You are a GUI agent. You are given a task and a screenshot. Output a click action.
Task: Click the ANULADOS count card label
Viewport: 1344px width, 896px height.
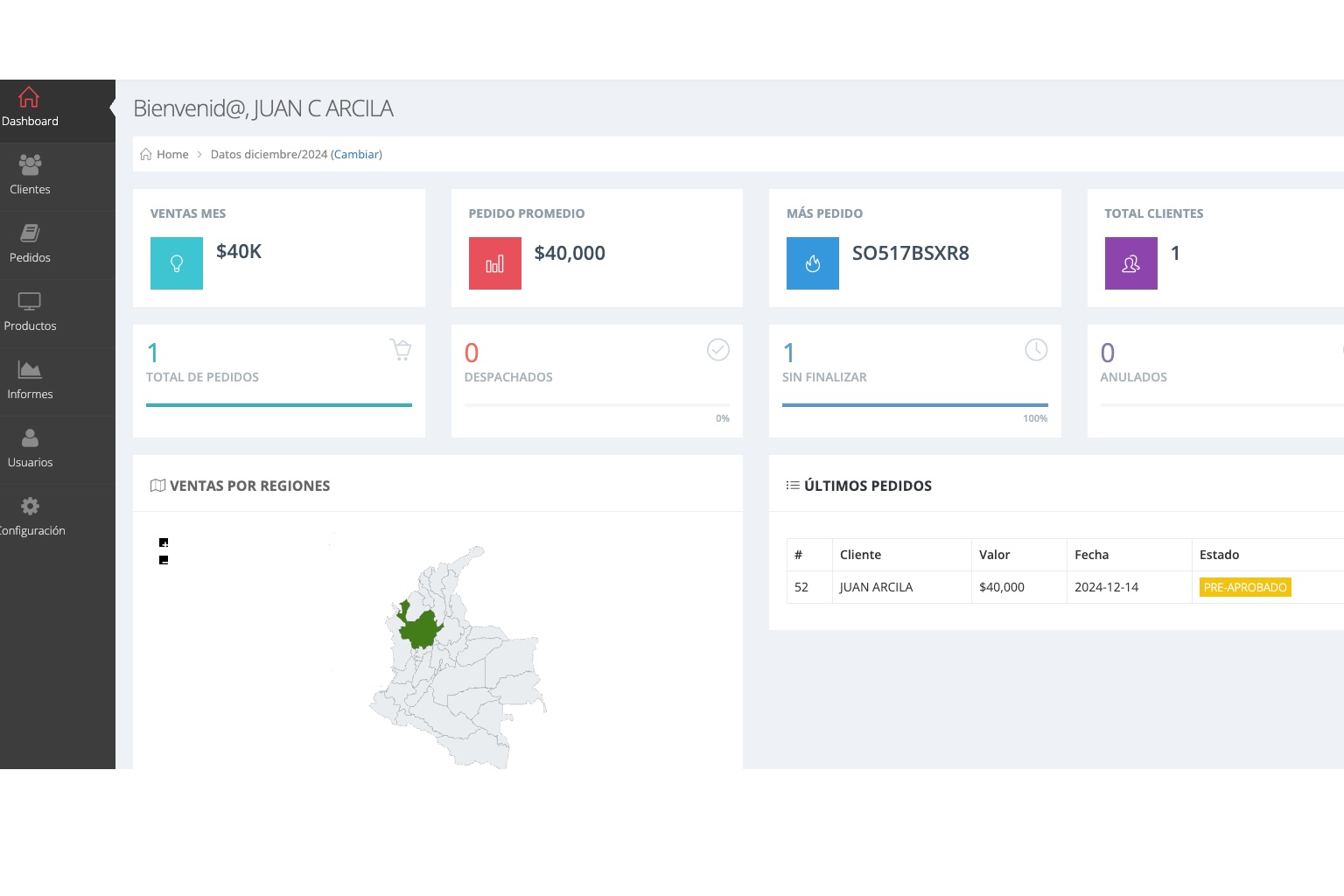[1134, 377]
